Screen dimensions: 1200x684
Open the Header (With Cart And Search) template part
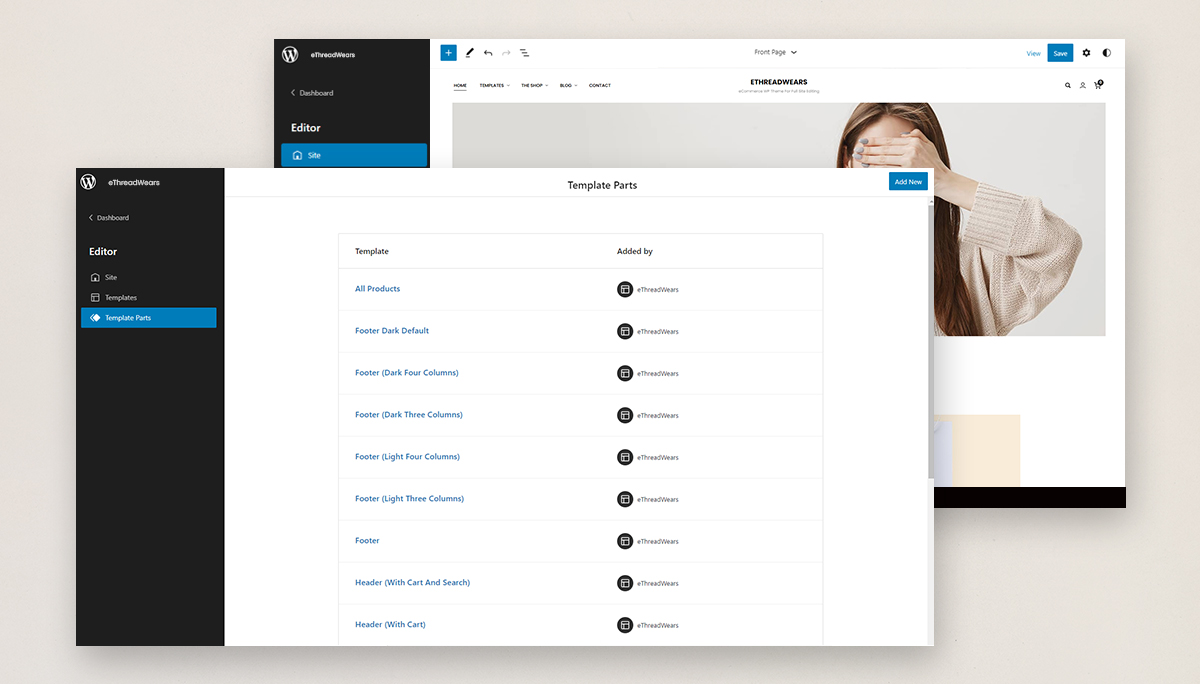pyautogui.click(x=412, y=583)
